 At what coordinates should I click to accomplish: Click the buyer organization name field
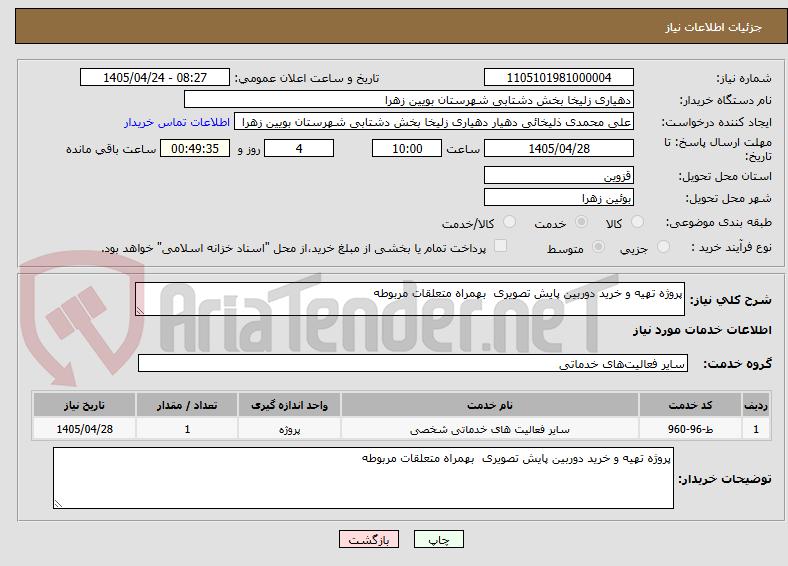pyautogui.click(x=409, y=100)
